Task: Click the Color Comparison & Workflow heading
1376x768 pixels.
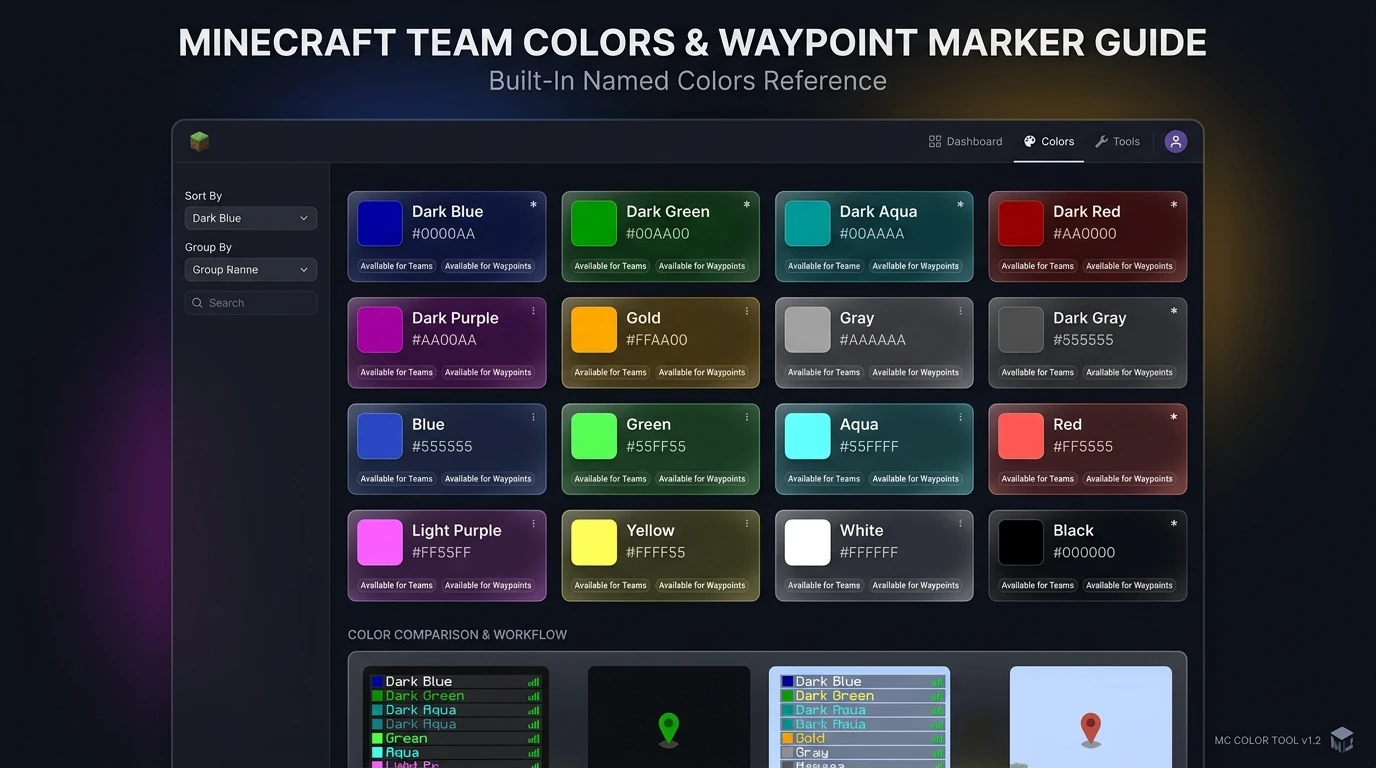Action: (x=457, y=635)
